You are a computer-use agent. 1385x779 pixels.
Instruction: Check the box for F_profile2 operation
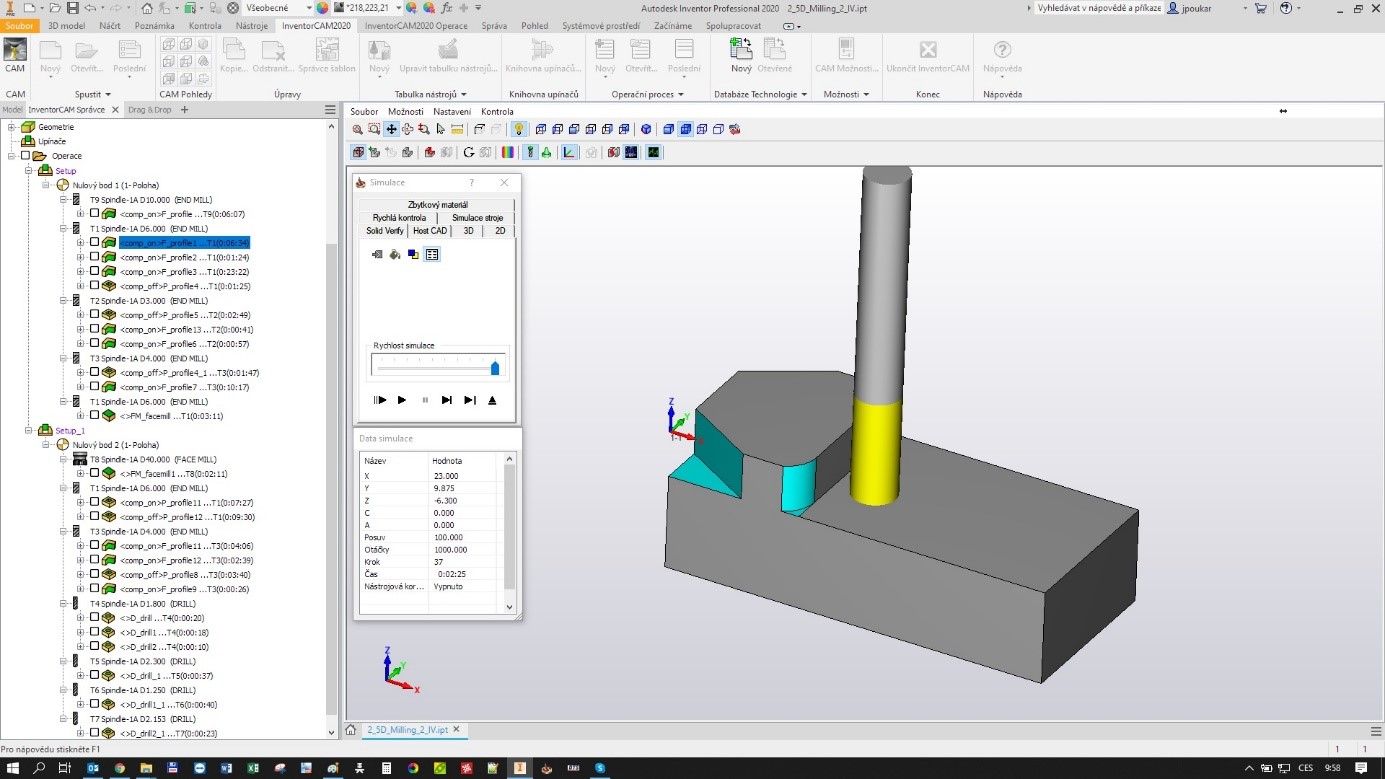click(95, 257)
